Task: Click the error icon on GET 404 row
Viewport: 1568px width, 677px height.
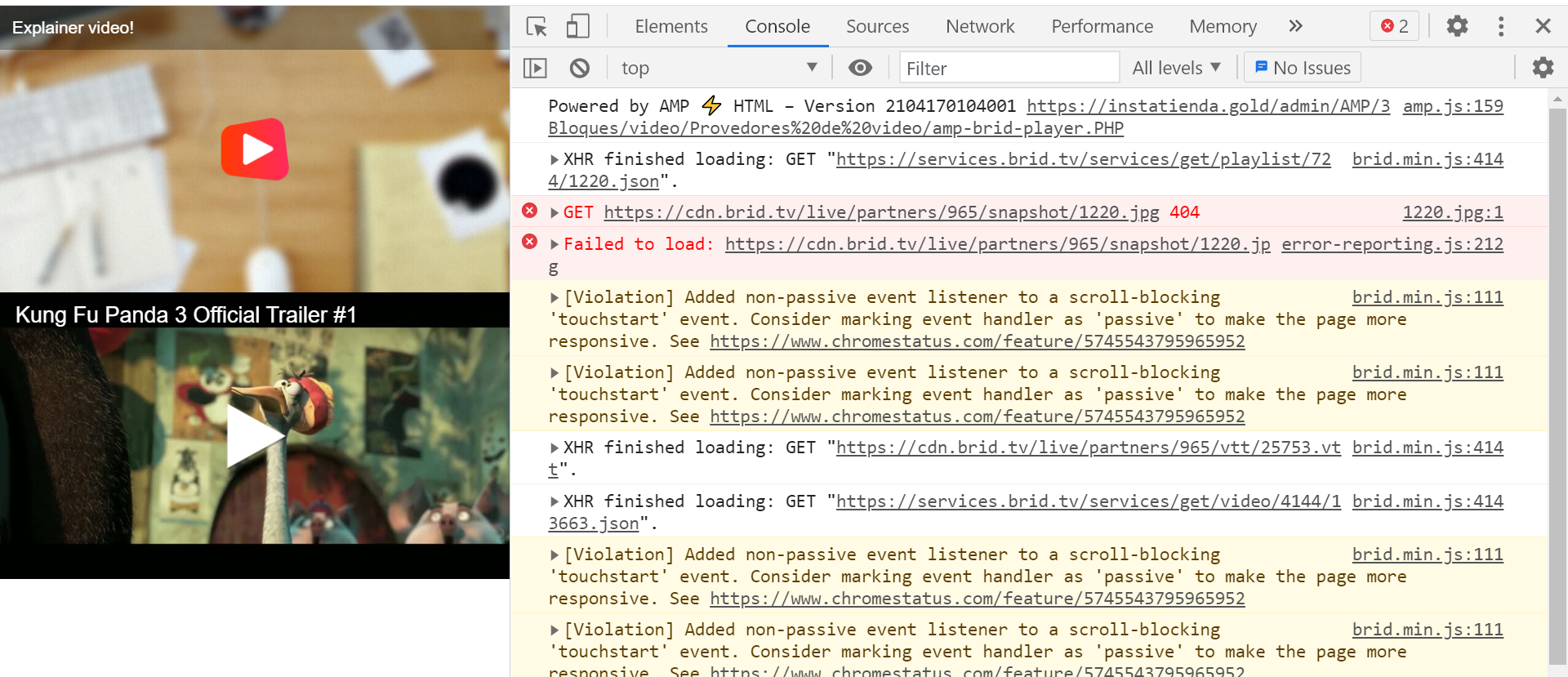Action: pos(530,211)
